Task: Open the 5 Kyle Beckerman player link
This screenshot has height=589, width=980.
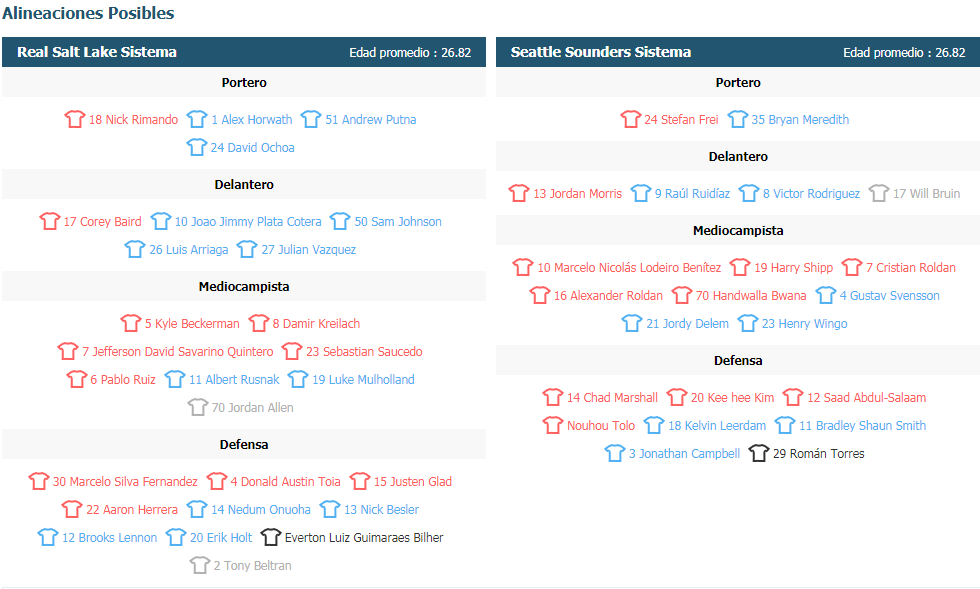Action: pos(192,323)
